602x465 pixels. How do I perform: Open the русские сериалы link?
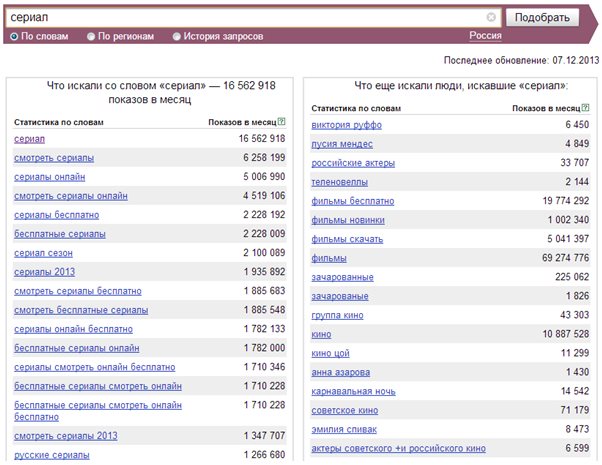tap(52, 455)
